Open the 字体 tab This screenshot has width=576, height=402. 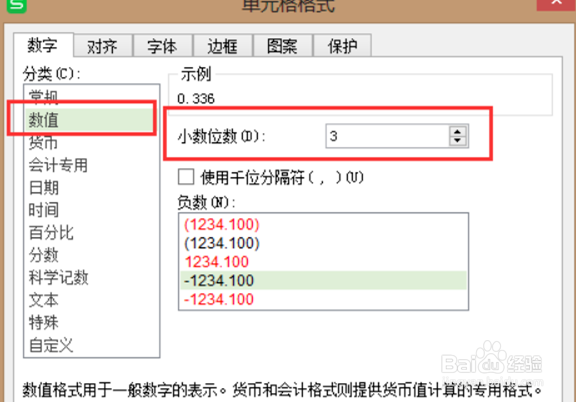tap(162, 46)
